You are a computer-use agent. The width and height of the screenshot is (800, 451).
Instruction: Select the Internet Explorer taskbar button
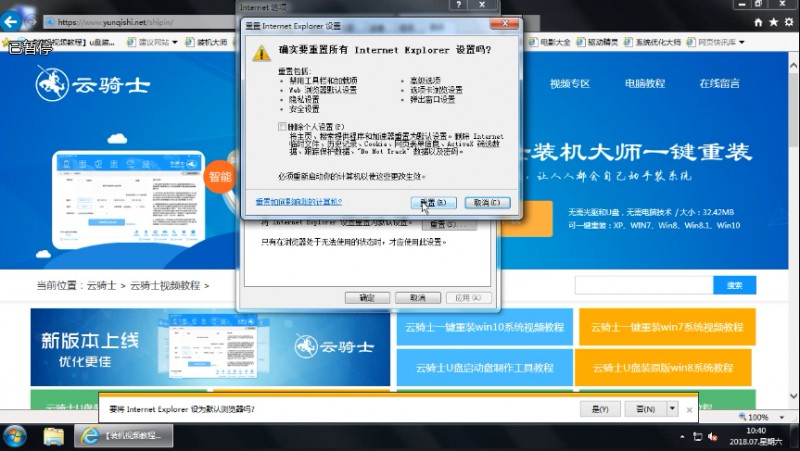coord(124,436)
